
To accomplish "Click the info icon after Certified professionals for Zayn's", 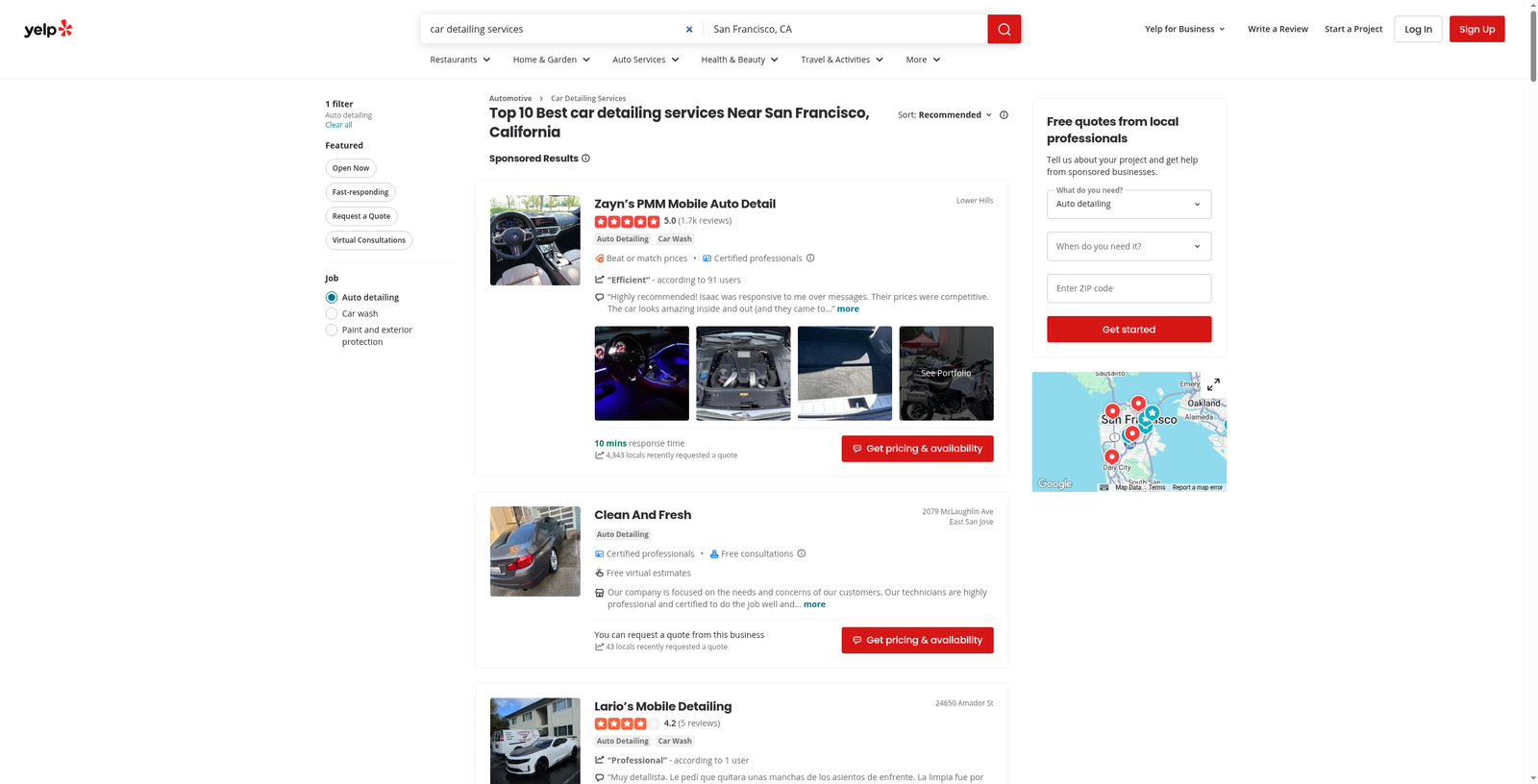I will point(810,258).
